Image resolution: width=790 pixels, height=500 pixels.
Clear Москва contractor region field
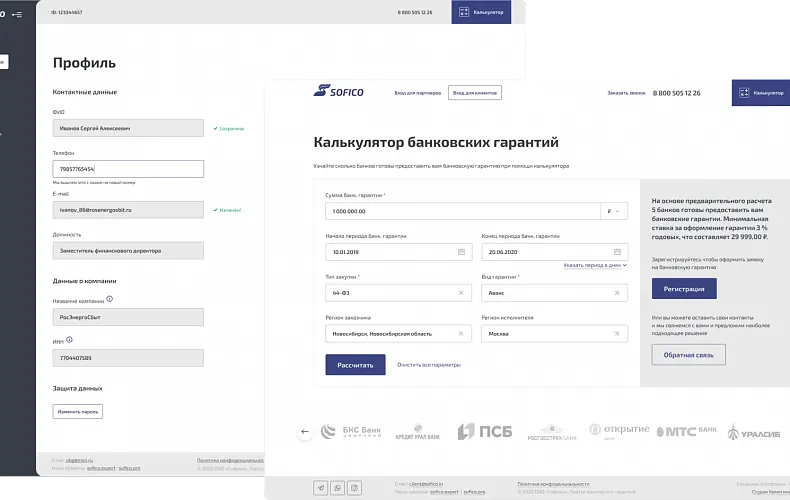pos(617,334)
